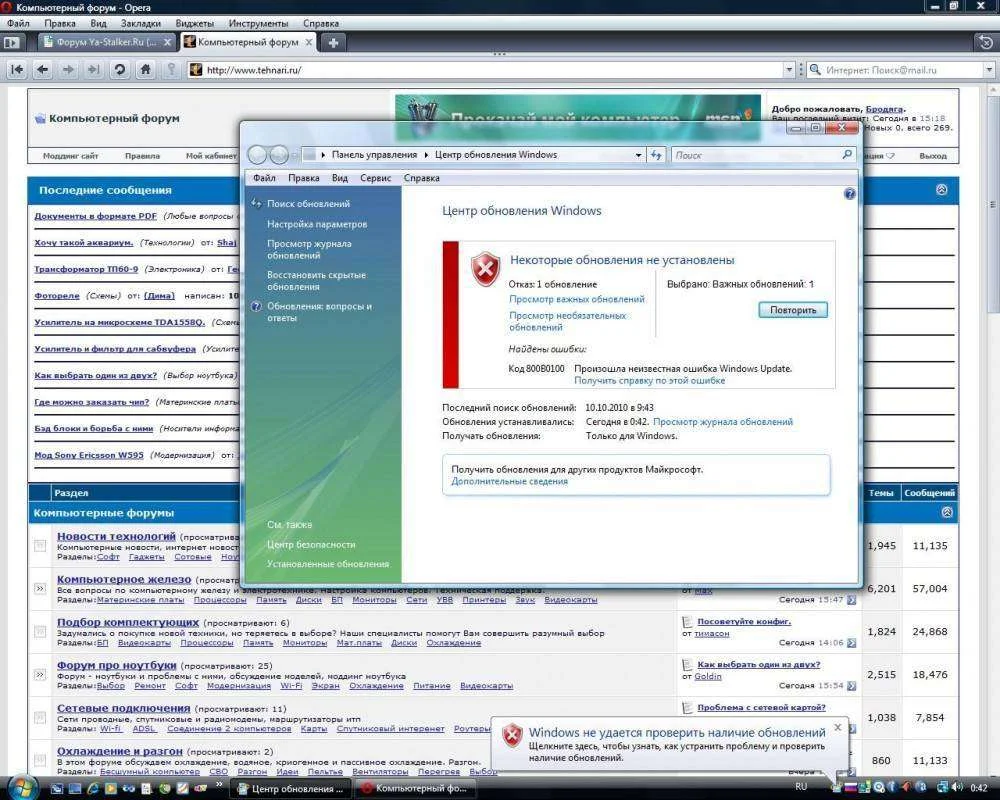Click the red shield error icon in update panel
This screenshot has width=1000, height=800.
pos(485,269)
